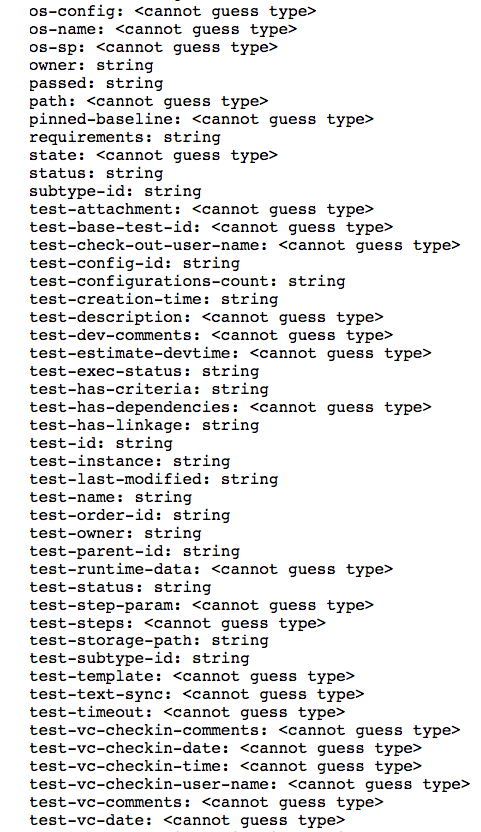Click on test-storage-path: string
Viewport: 481px width, 832px height.
(x=149, y=641)
